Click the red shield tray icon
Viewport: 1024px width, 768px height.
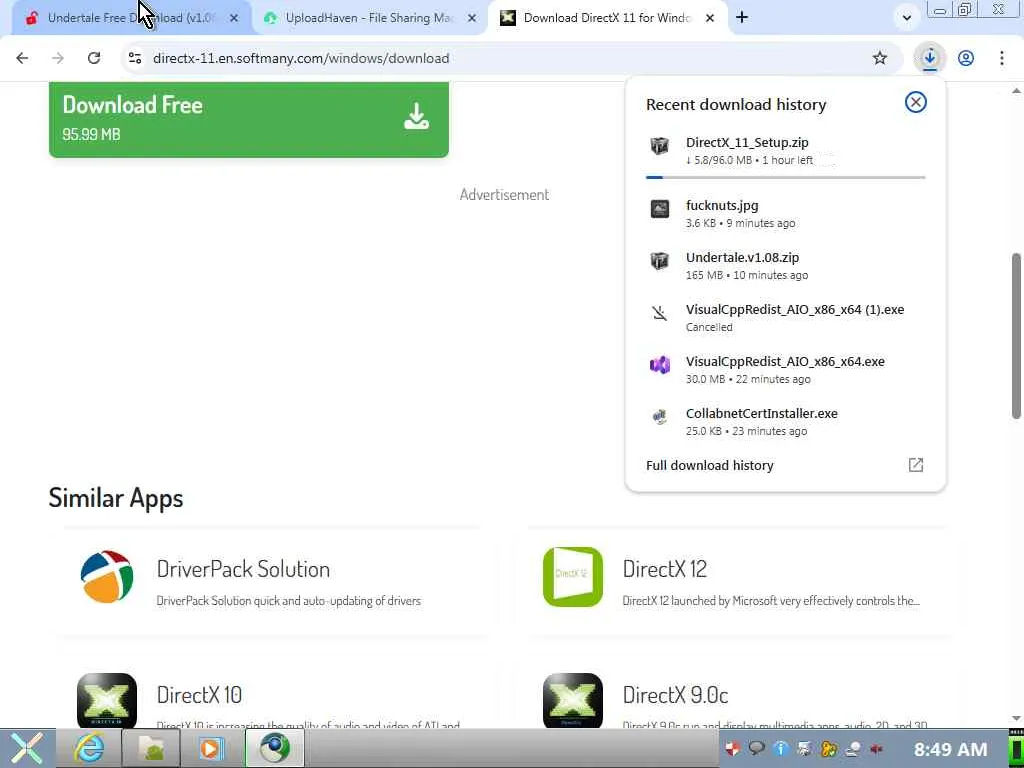coord(733,749)
